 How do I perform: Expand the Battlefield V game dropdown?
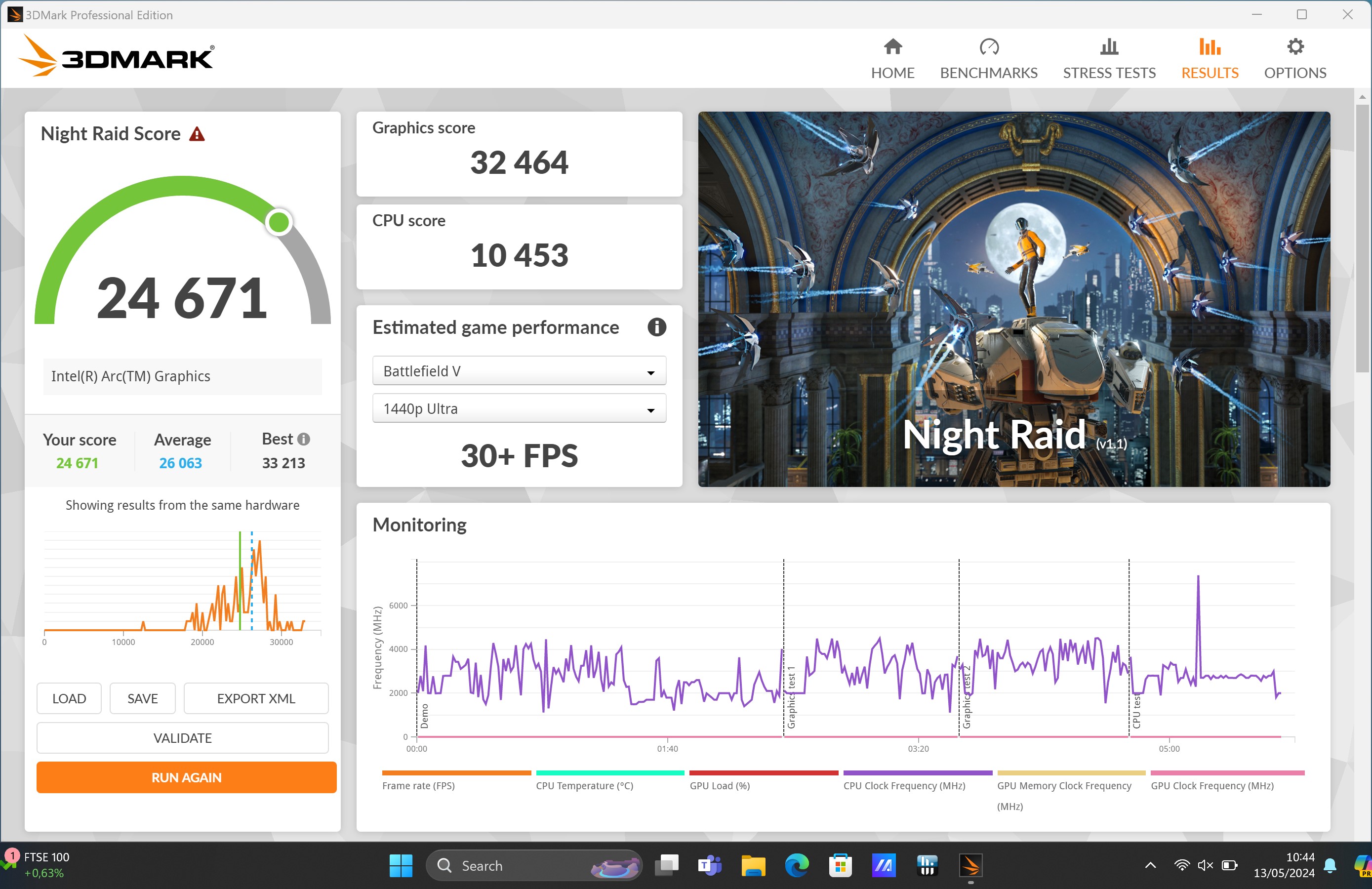pyautogui.click(x=519, y=371)
